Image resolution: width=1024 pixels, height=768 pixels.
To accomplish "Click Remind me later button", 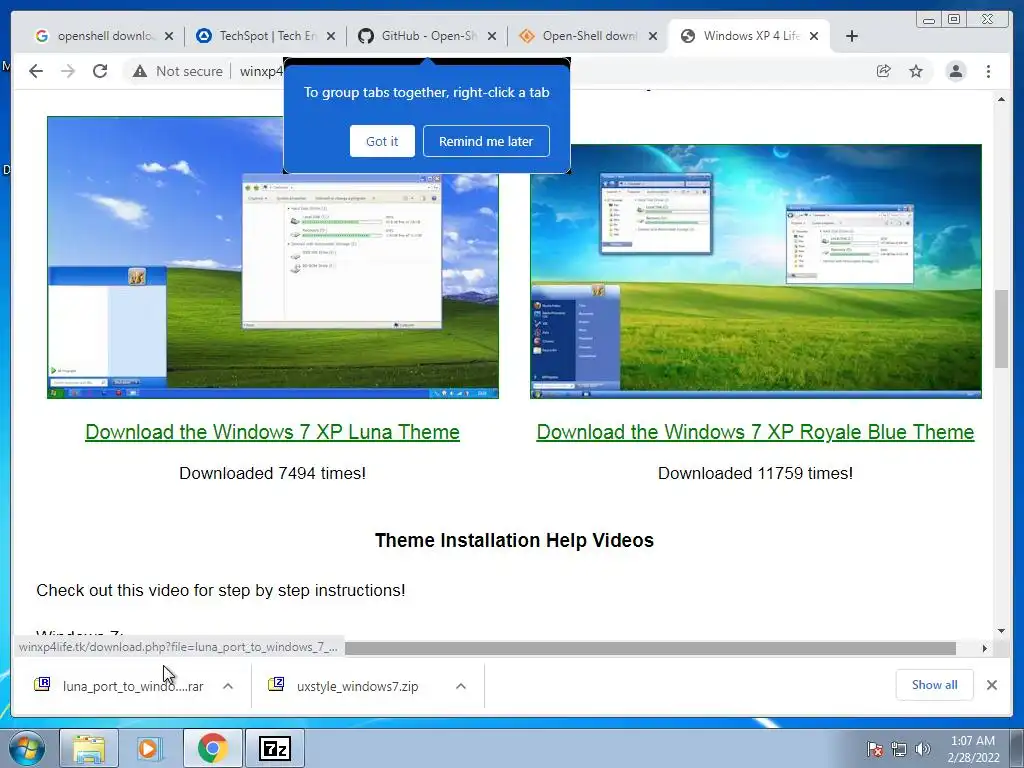I will tap(486, 141).
